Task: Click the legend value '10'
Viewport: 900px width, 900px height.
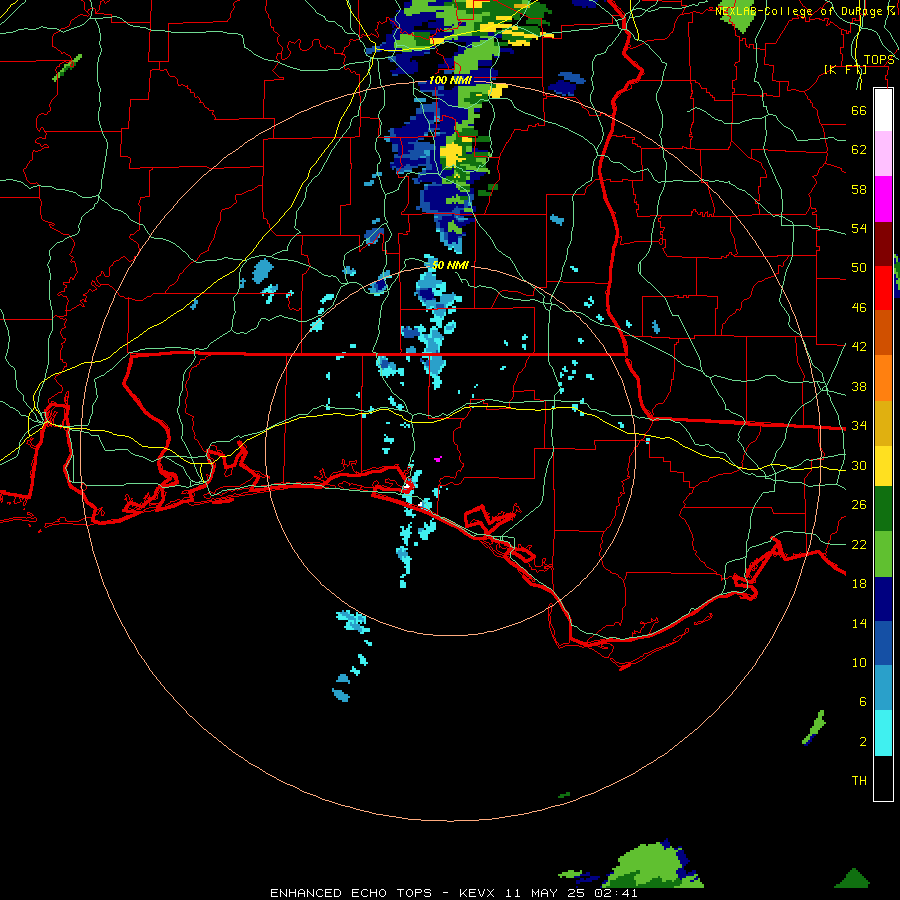Action: pos(859,662)
